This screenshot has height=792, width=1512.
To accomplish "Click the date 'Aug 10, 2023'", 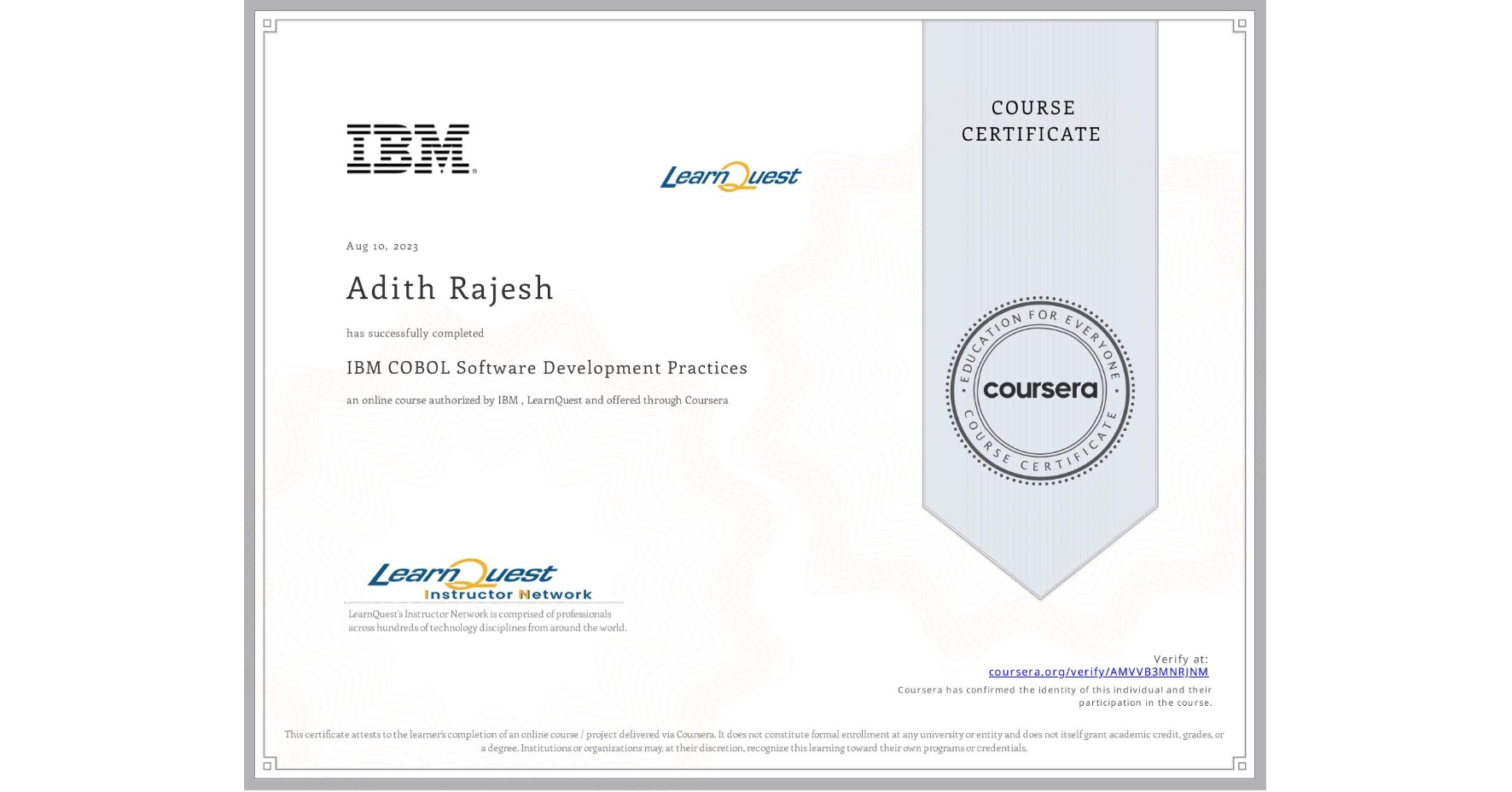I will [381, 246].
